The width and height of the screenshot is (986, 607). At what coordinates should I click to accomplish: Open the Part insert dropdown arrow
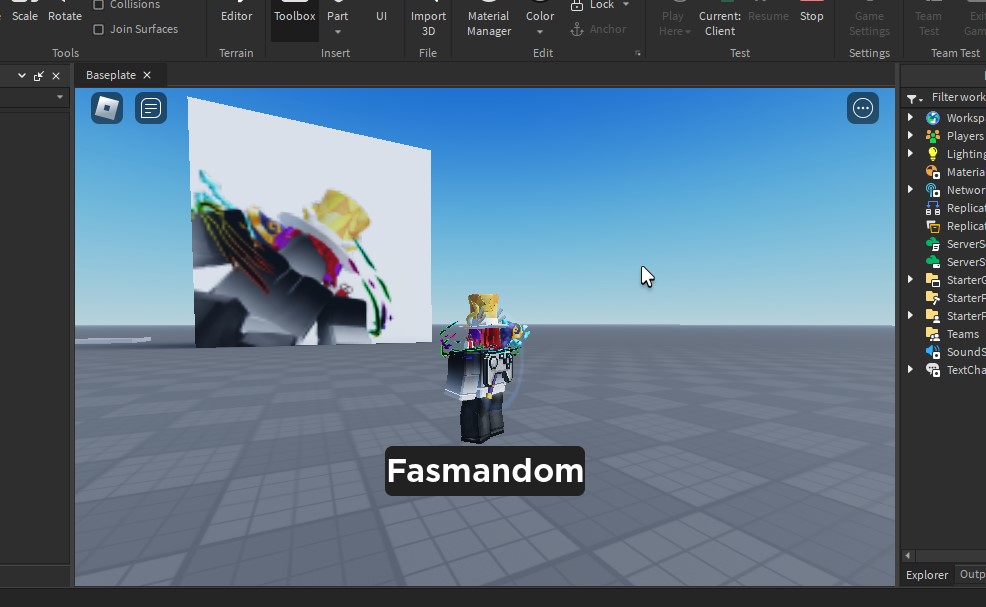coord(337,31)
